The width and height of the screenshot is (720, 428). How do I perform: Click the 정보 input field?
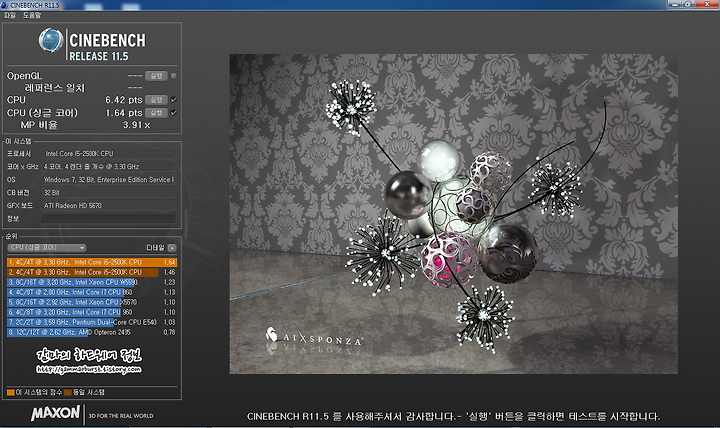(x=109, y=219)
